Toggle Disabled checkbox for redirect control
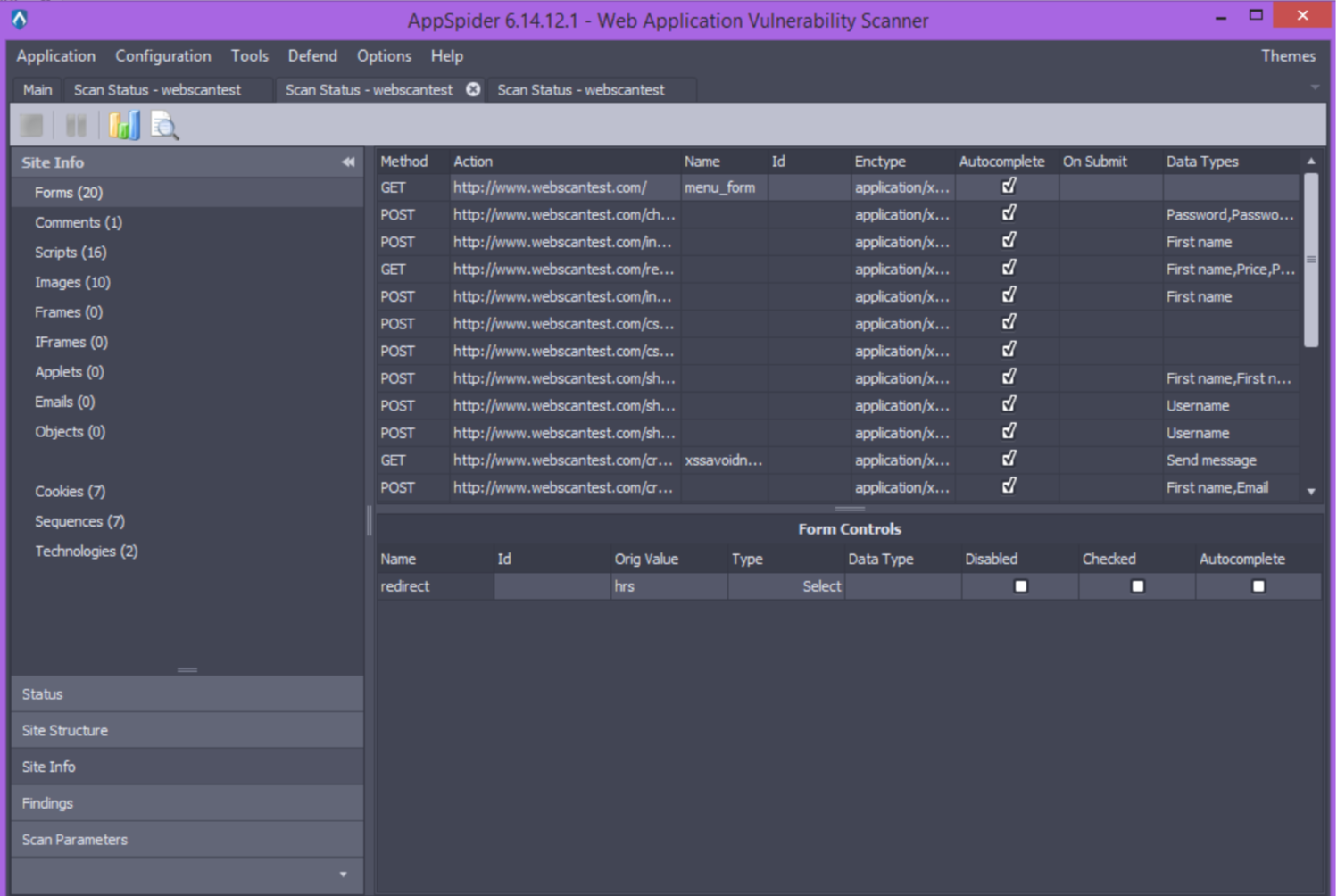The image size is (1337, 896). tap(1021, 586)
